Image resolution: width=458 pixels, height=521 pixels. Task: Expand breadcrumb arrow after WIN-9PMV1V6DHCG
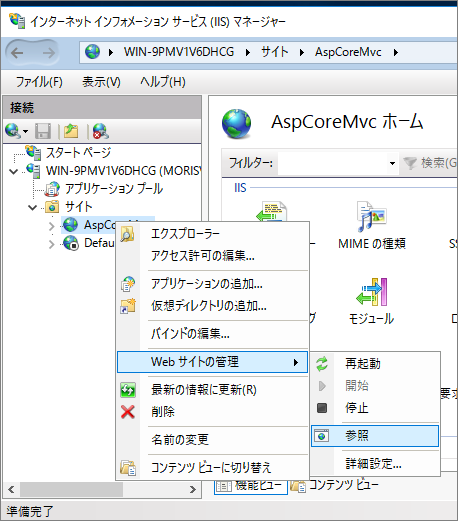(x=248, y=52)
